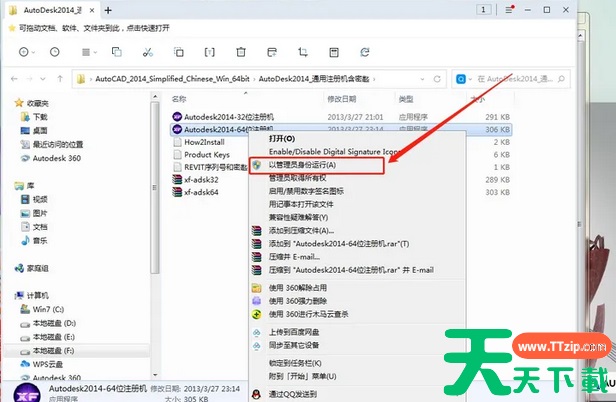Close the AutoDesk2014 tab
Image resolution: width=616 pixels, height=402 pixels.
click(x=92, y=10)
